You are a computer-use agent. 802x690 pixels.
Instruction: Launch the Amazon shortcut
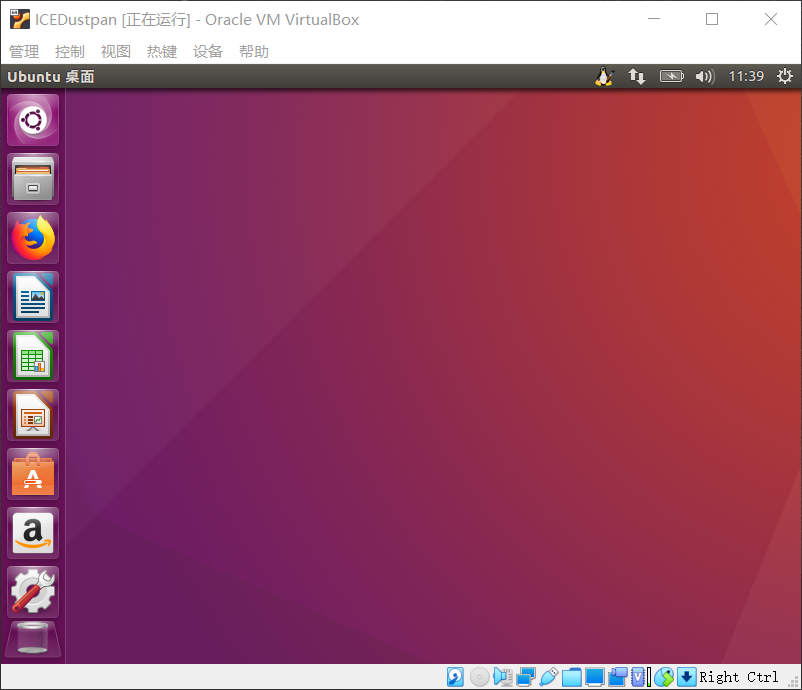point(33,533)
